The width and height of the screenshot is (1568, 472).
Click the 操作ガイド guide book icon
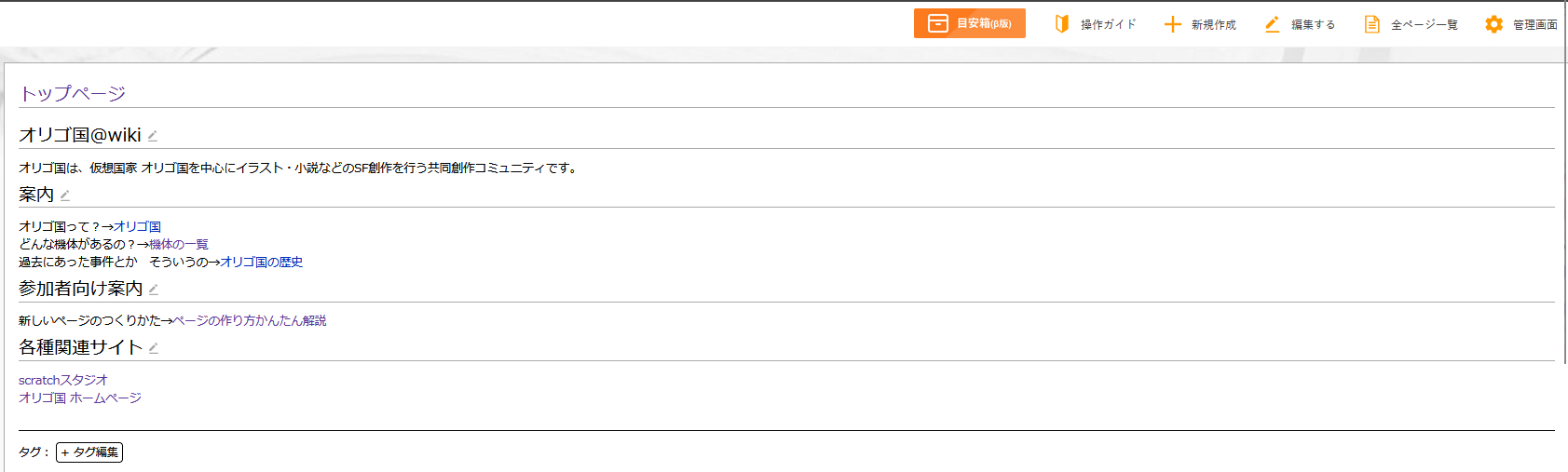pyautogui.click(x=1062, y=24)
